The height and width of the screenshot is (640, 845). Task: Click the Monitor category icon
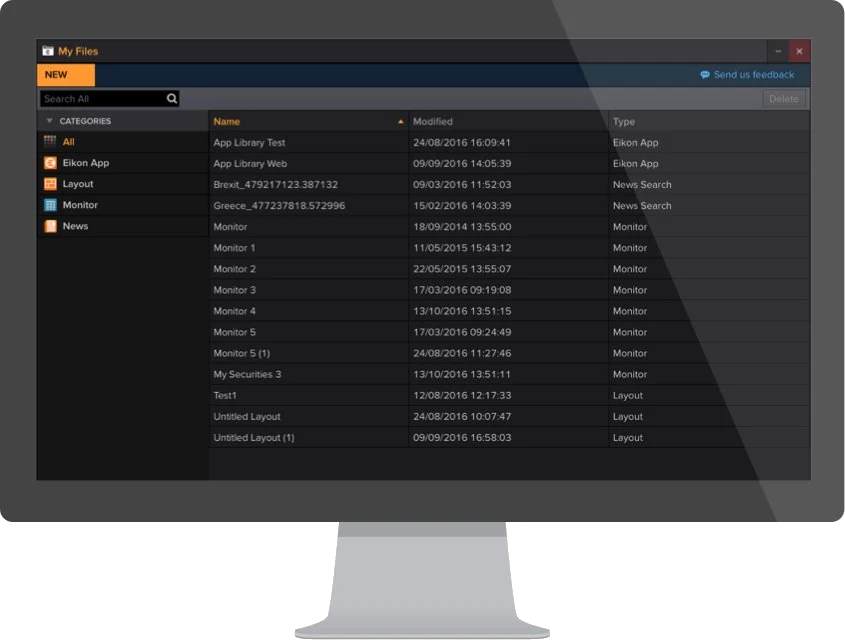coord(50,205)
